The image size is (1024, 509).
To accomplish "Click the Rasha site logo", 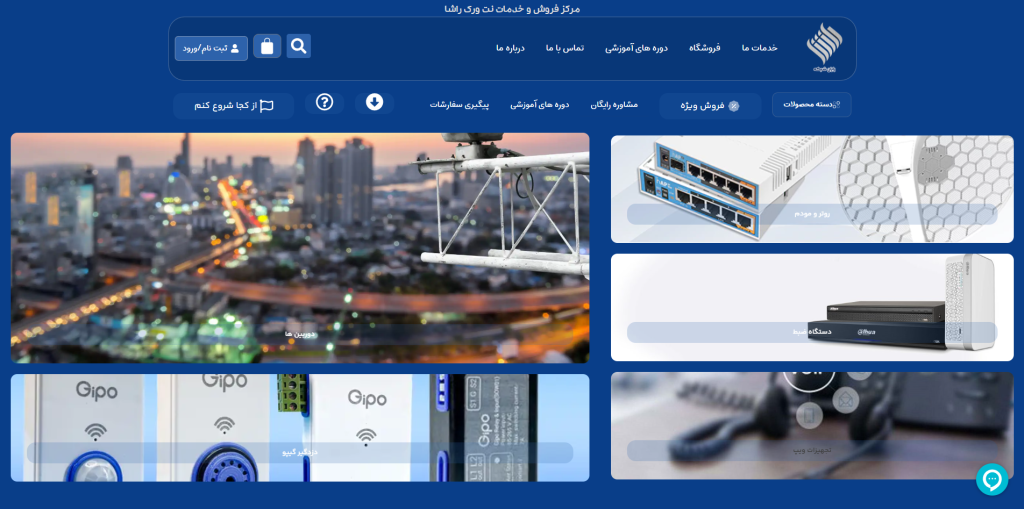I will point(824,49).
